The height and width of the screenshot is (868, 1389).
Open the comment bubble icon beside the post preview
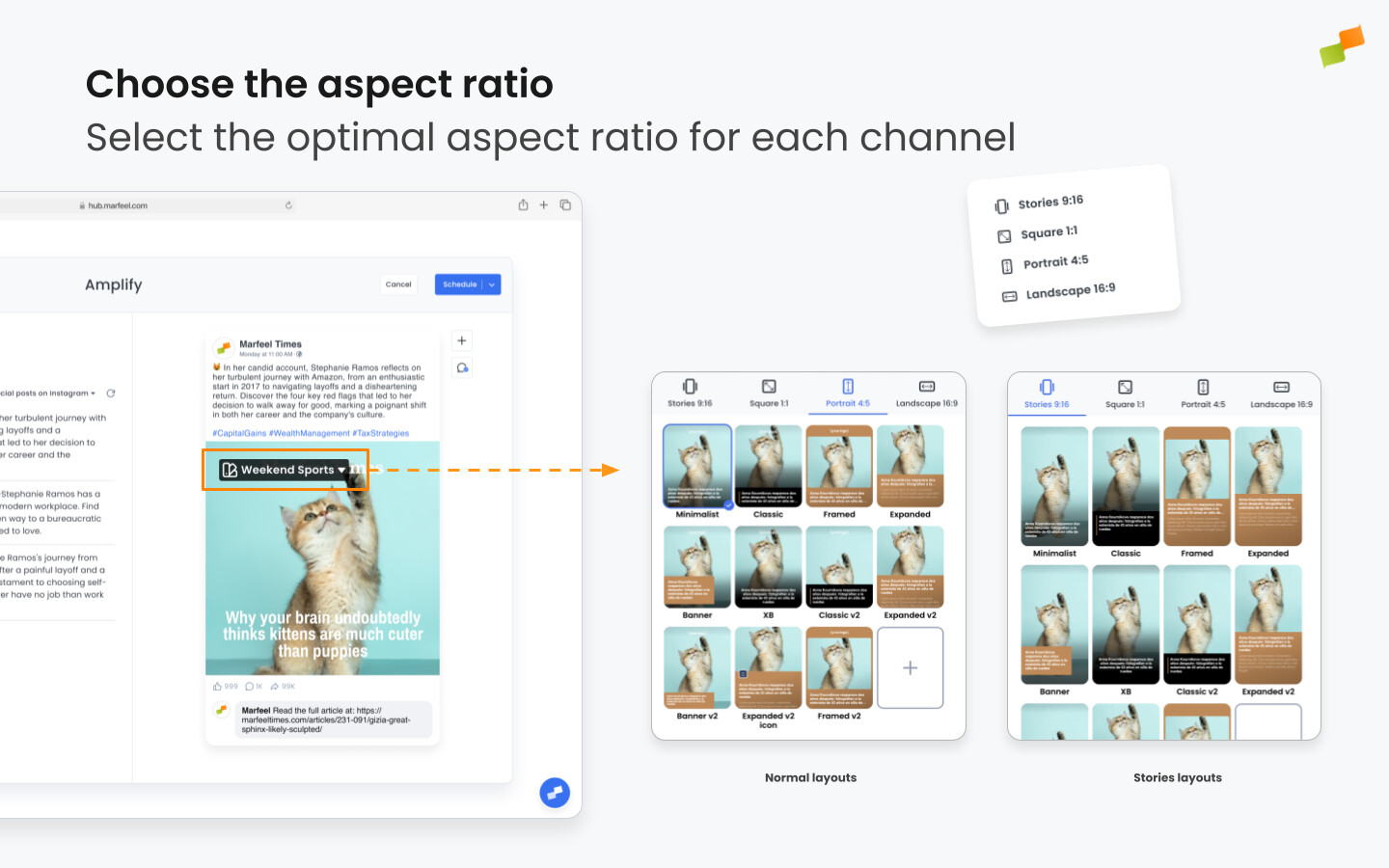[x=462, y=367]
